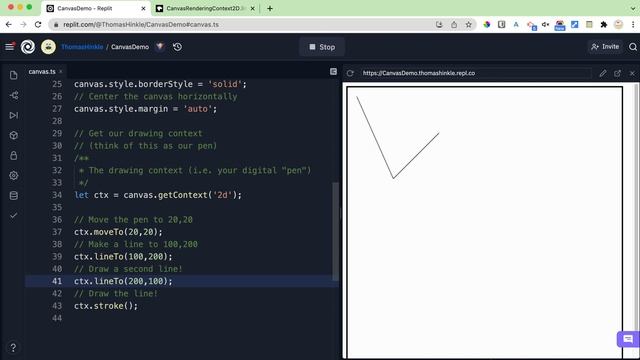Invite collaborators with the Invite button
Viewport: 640px width, 360px height.
tap(605, 47)
